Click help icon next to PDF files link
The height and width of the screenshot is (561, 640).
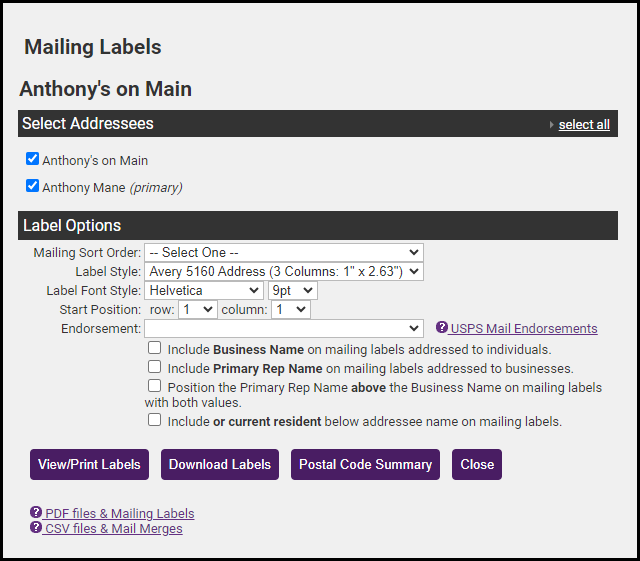click(36, 513)
